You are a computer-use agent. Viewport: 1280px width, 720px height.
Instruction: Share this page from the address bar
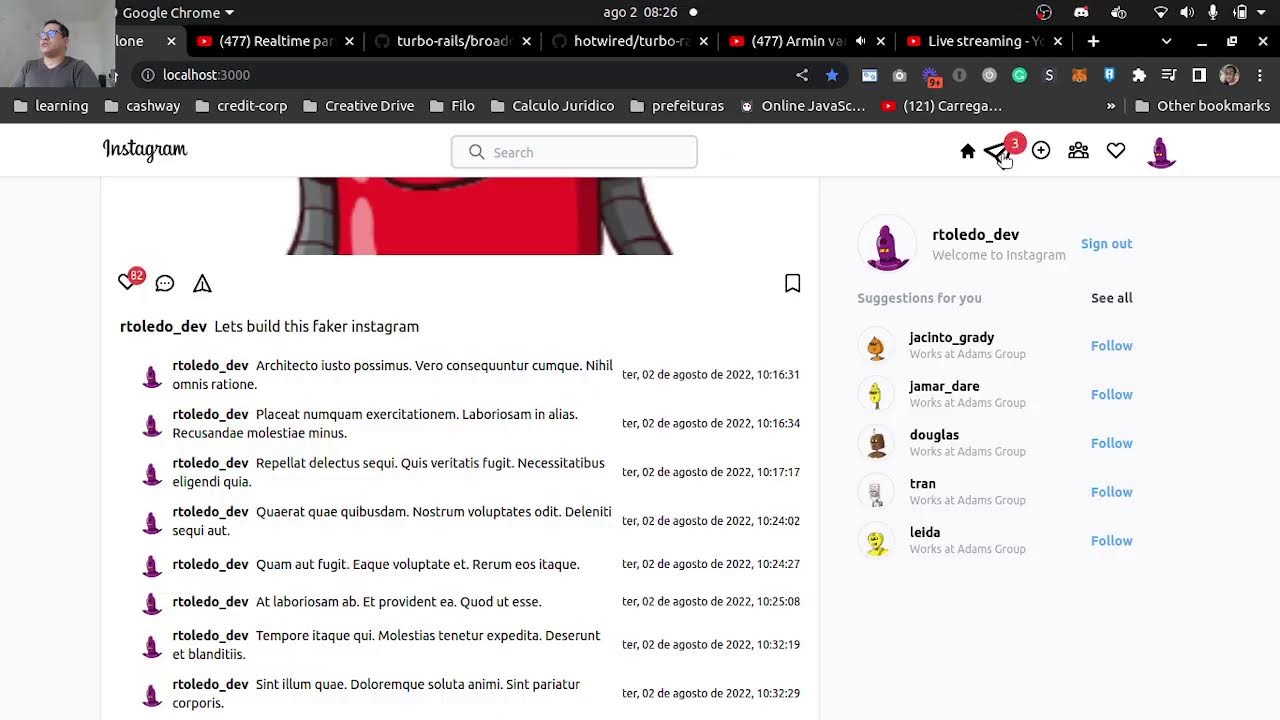click(x=802, y=75)
